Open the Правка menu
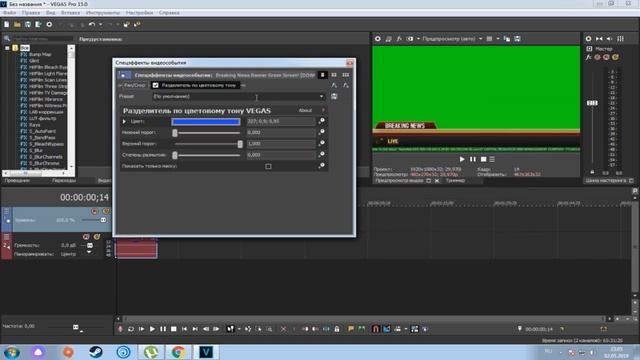Viewport: 640px width, 360px height. click(x=31, y=13)
